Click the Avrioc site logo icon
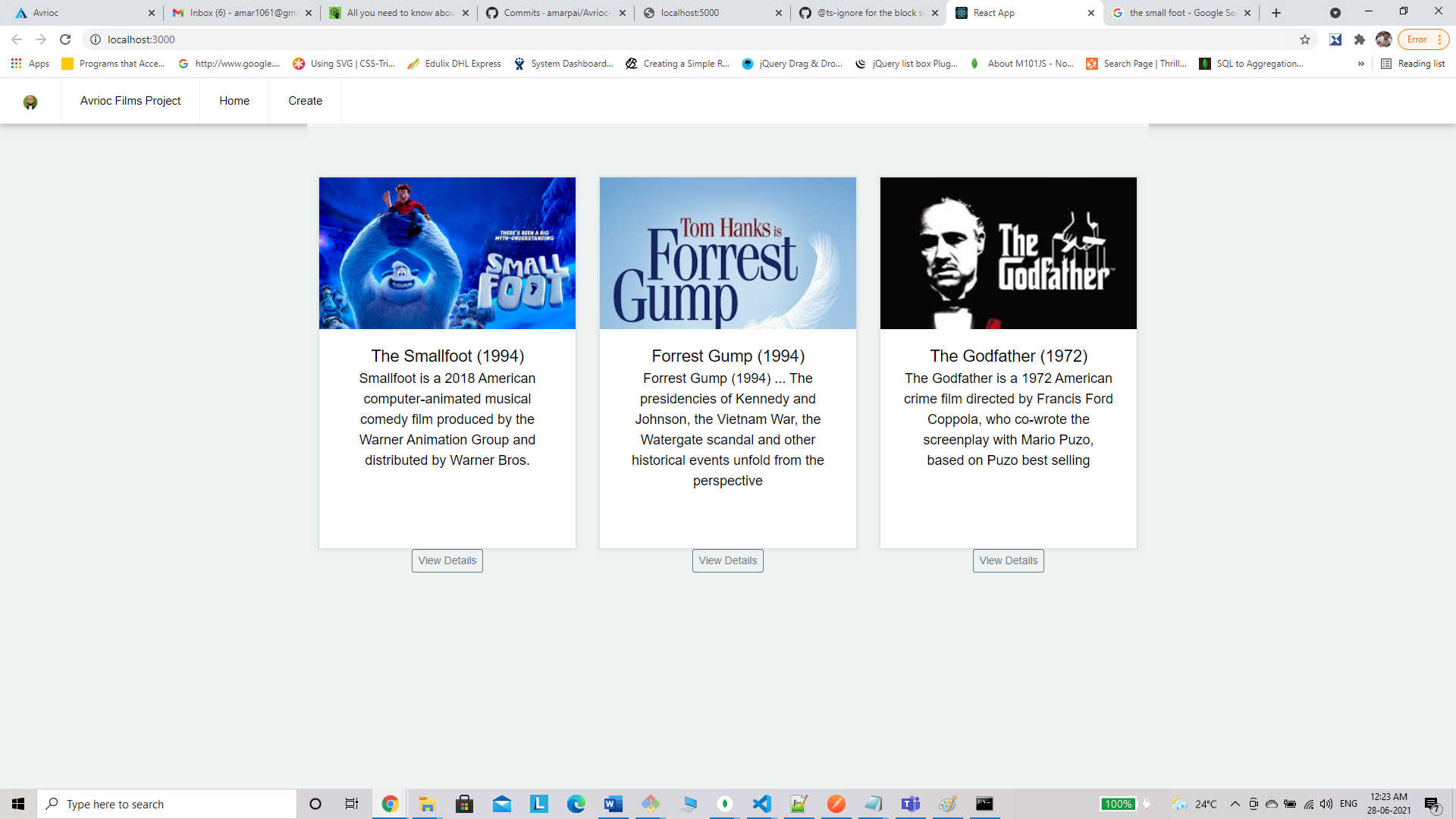 coord(30,102)
